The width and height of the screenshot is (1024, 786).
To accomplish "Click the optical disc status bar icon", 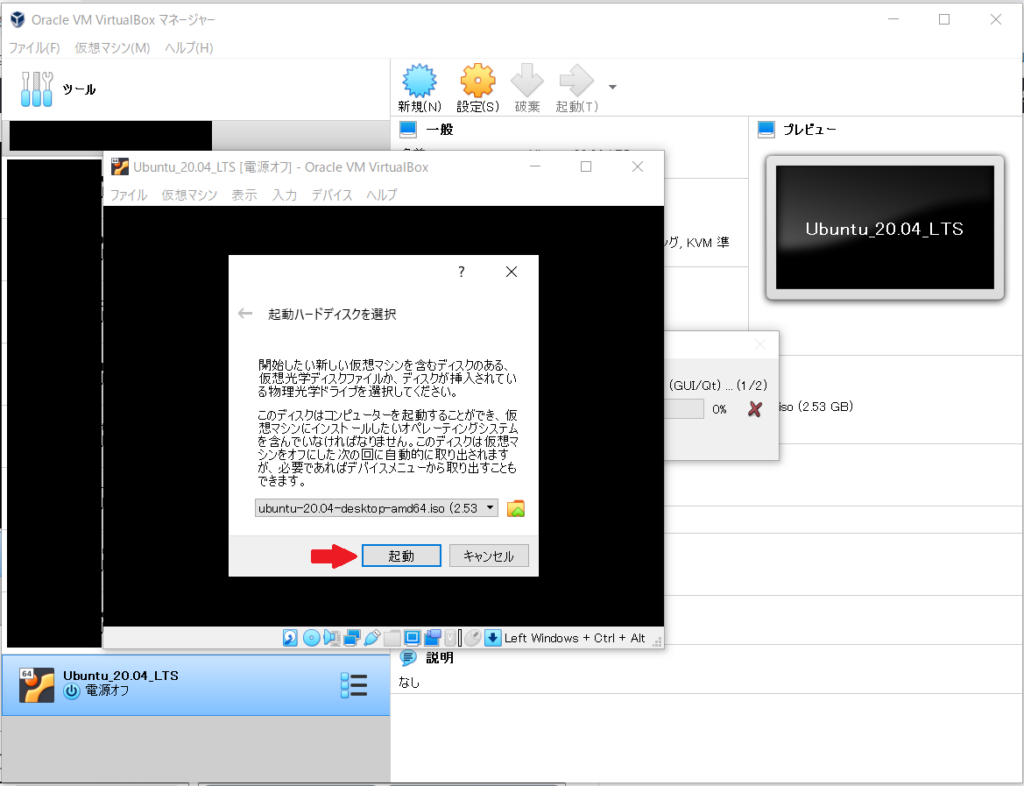I will click(x=312, y=638).
